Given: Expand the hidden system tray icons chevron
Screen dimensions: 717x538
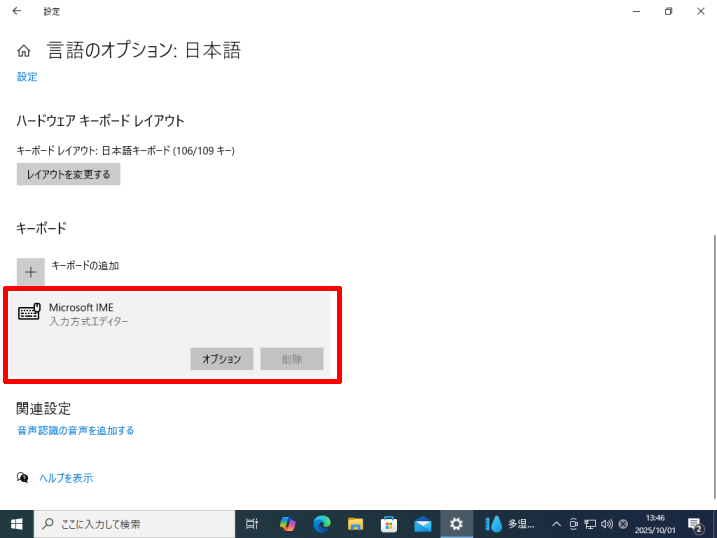Looking at the screenshot, I should coord(557,524).
